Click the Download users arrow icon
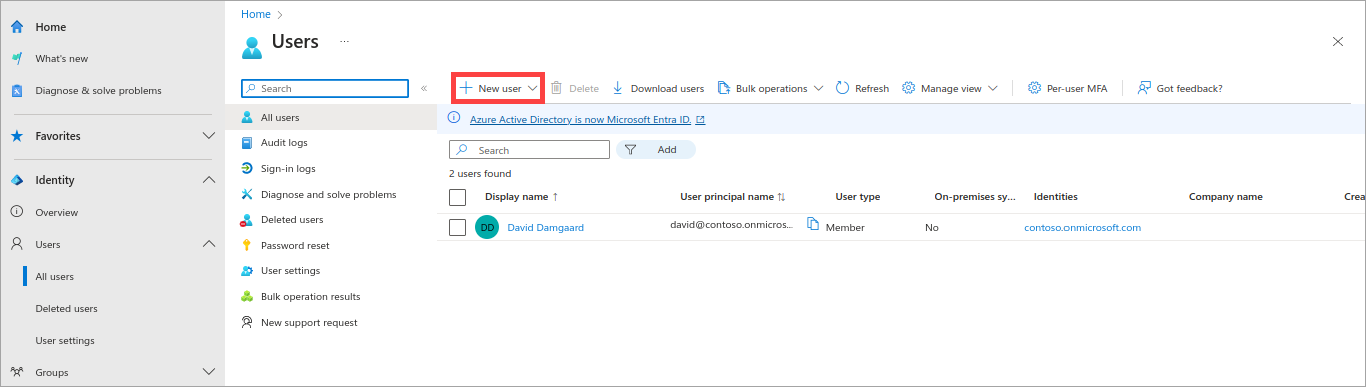The height and width of the screenshot is (387, 1366). (618, 88)
